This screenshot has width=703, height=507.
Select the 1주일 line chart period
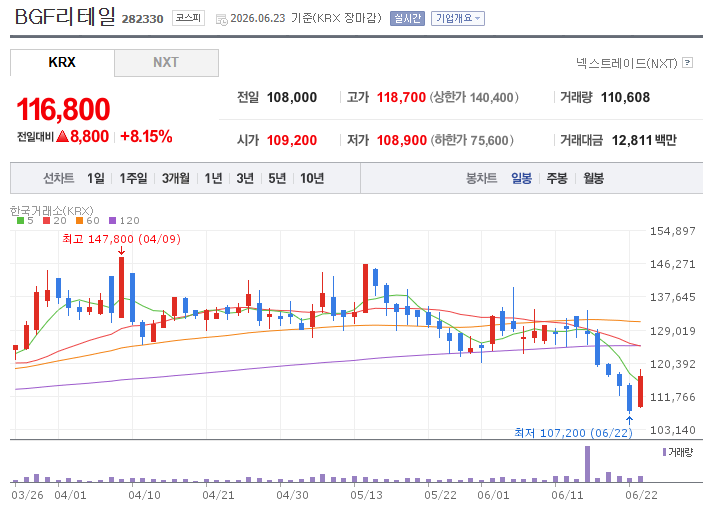[x=133, y=178]
